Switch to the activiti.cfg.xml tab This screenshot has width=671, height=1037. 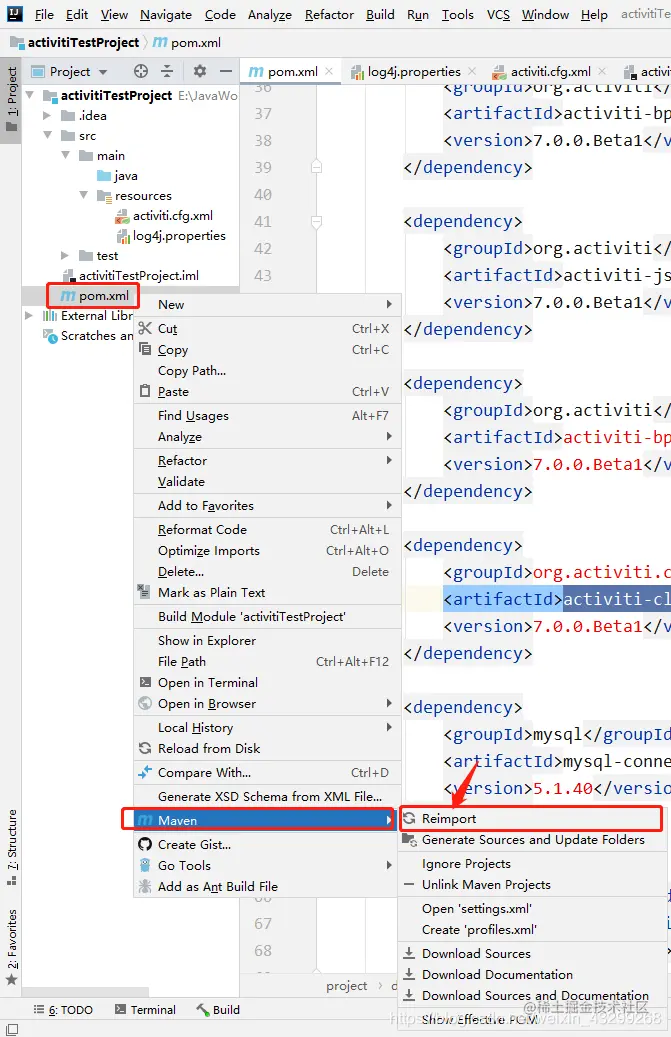(x=551, y=71)
